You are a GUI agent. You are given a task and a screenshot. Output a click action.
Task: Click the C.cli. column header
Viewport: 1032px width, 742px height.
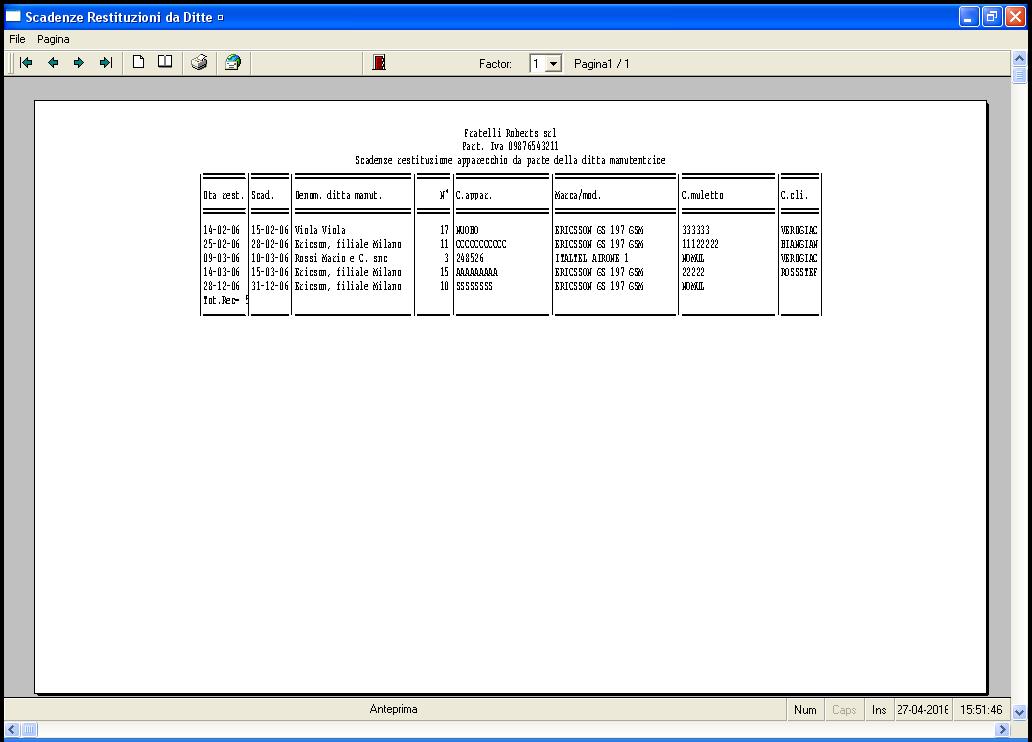(x=794, y=196)
